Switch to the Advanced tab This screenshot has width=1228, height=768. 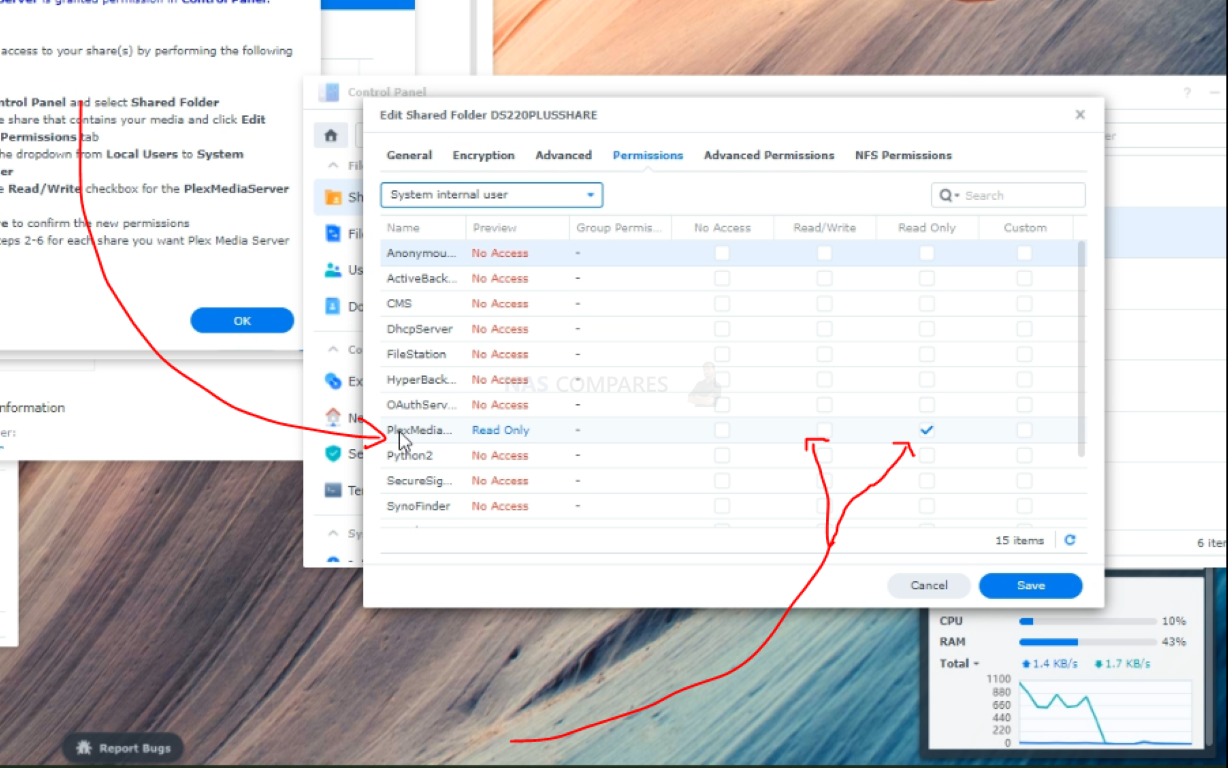[563, 155]
